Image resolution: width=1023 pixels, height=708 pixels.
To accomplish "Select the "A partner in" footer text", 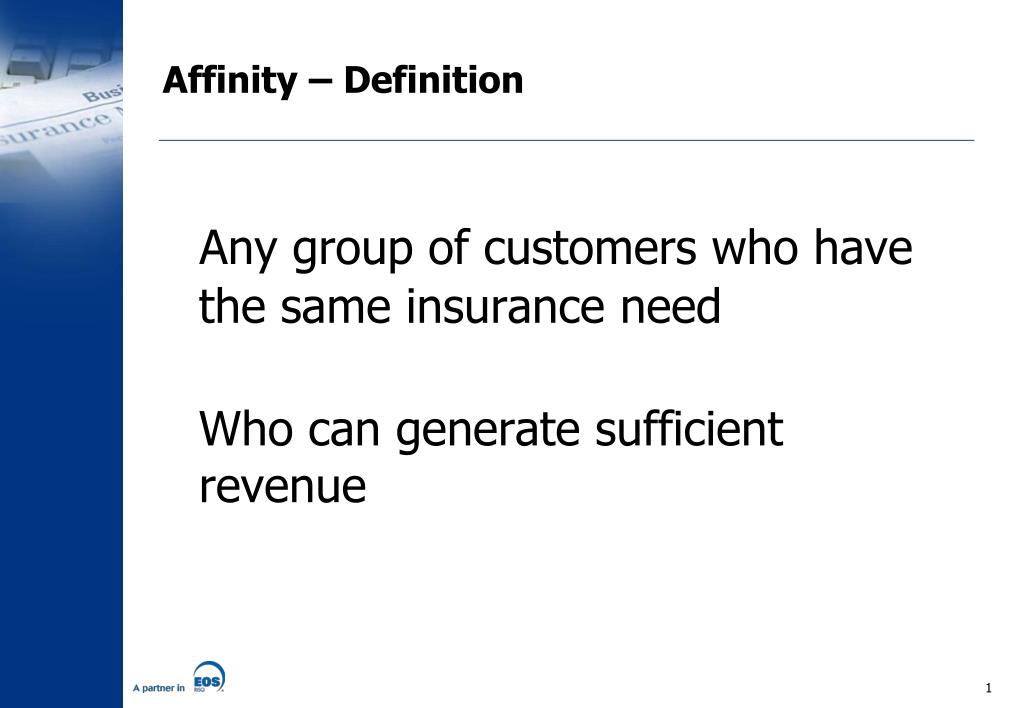I will pyautogui.click(x=159, y=688).
